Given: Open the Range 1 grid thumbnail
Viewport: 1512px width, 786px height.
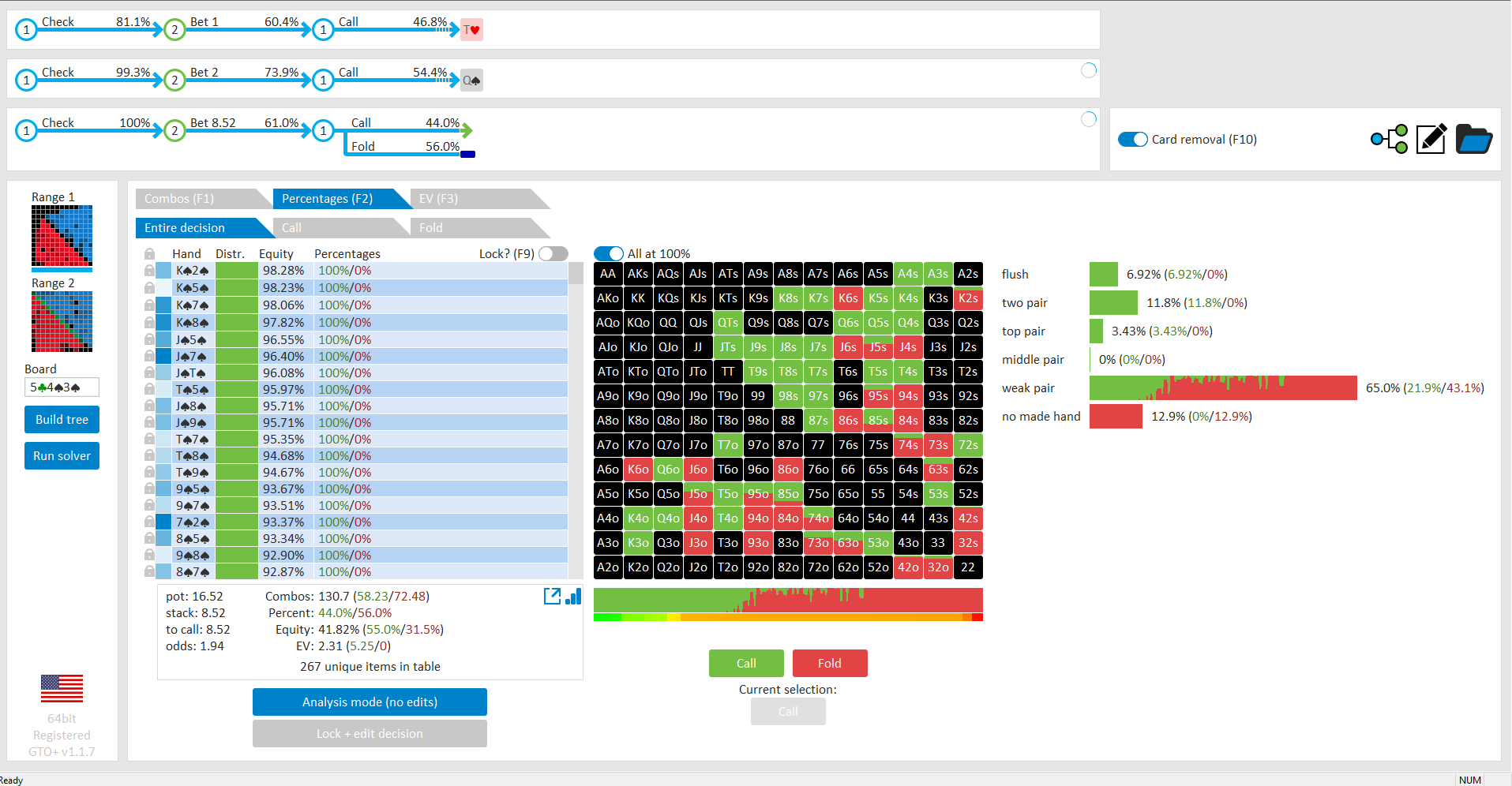Looking at the screenshot, I should click(62, 236).
